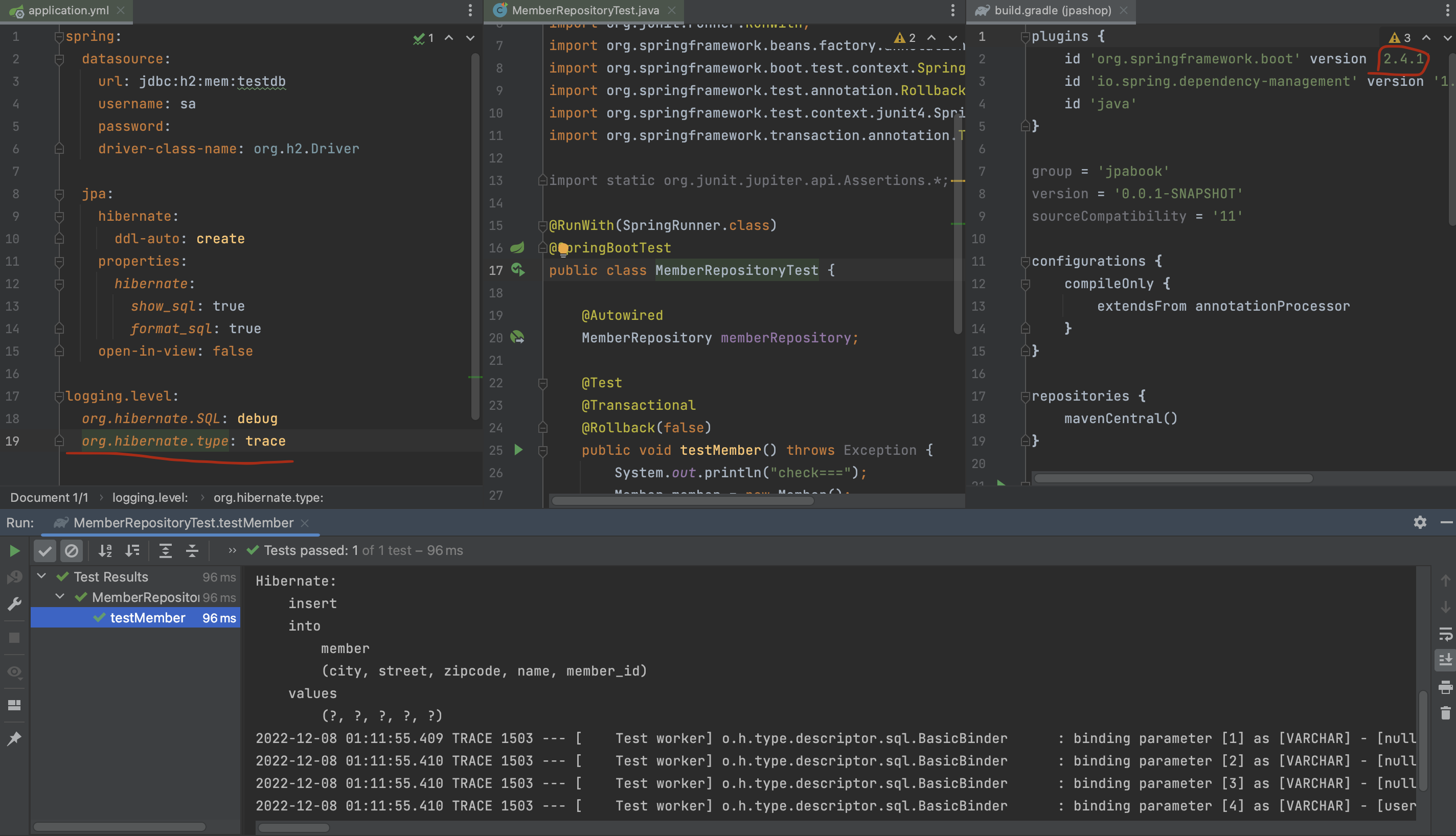Toggle Show Passed tests filter
This screenshot has height=836, width=1456.
click(45, 551)
